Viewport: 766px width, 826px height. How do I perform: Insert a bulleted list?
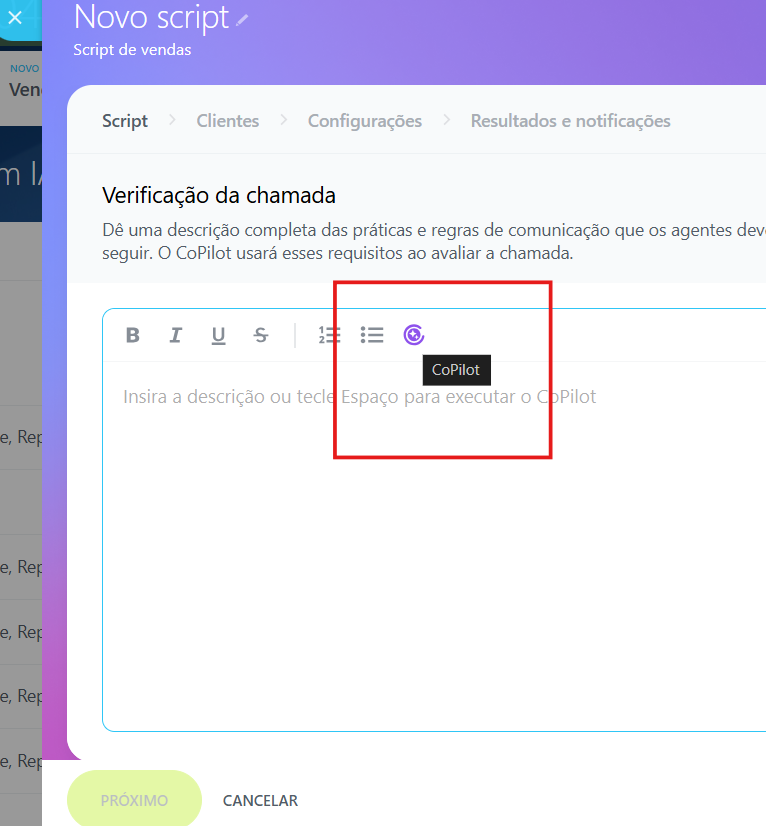point(372,335)
